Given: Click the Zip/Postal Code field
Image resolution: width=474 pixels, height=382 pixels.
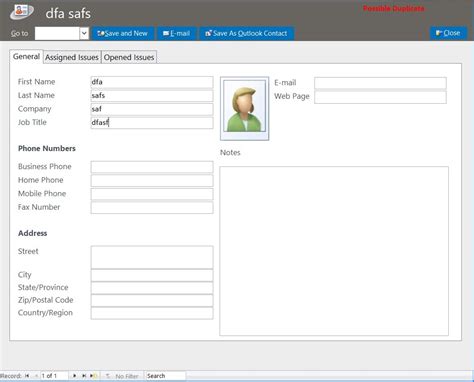Looking at the screenshot, I should click(x=152, y=301).
